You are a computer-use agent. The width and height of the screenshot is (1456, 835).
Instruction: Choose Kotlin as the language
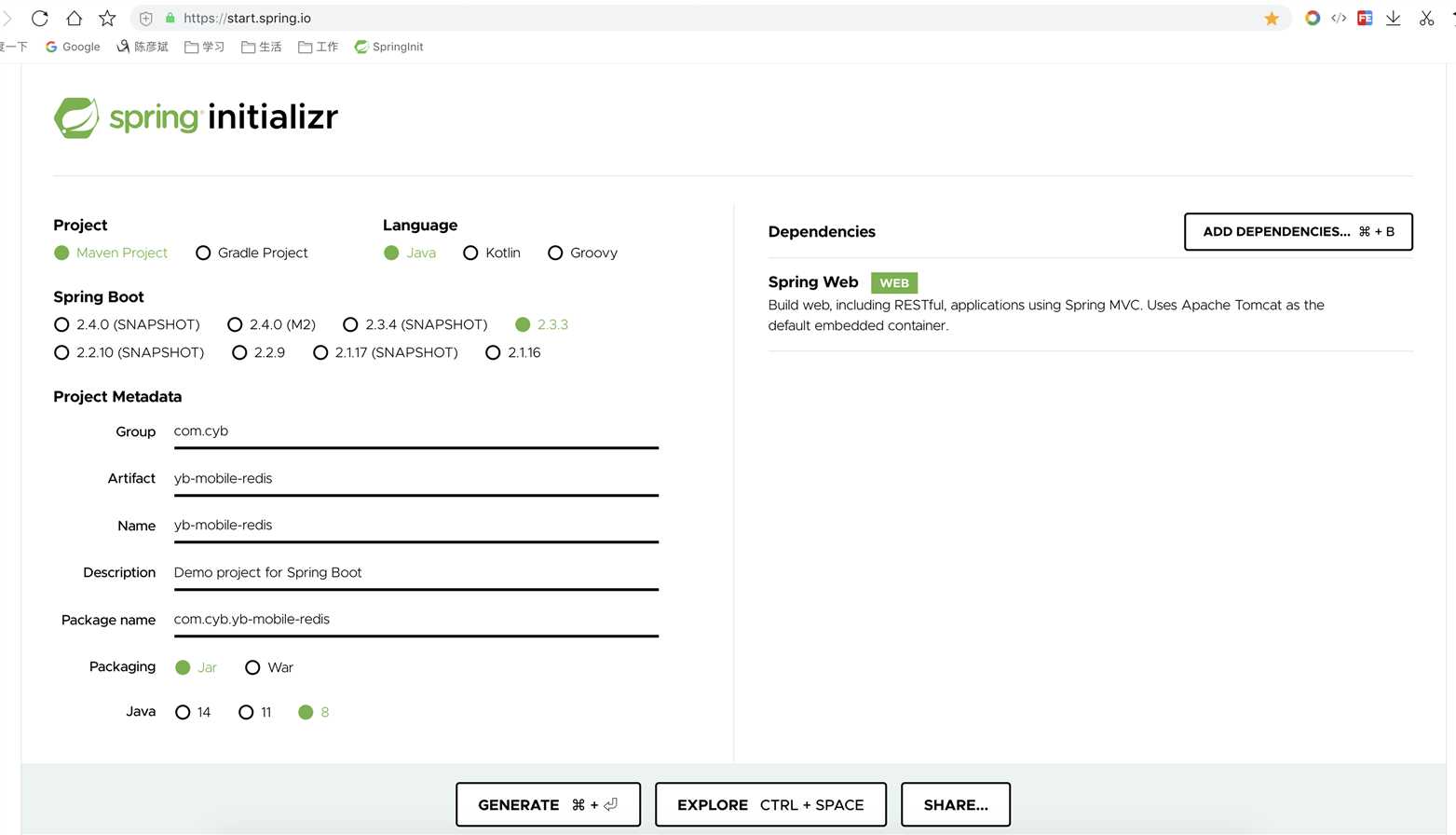click(492, 253)
